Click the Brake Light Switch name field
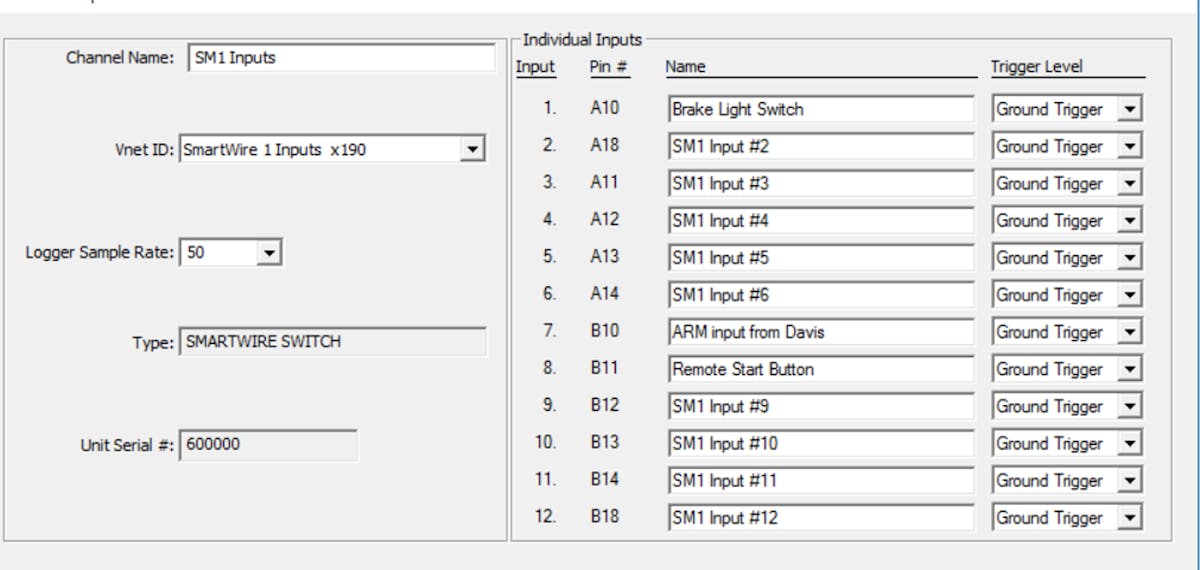 (x=820, y=109)
